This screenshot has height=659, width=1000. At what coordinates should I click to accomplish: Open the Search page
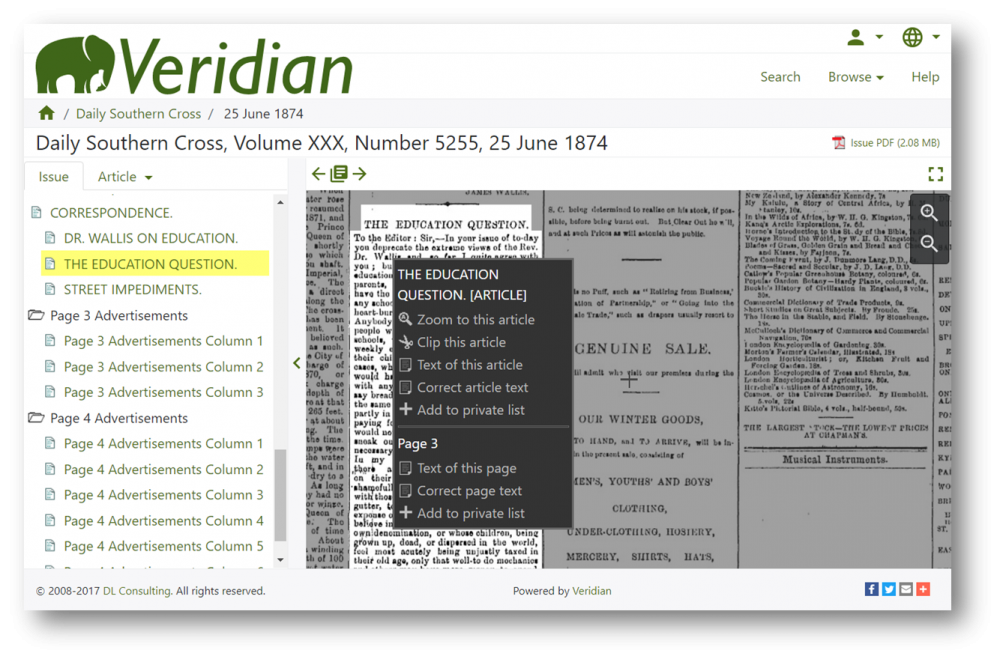pos(780,77)
